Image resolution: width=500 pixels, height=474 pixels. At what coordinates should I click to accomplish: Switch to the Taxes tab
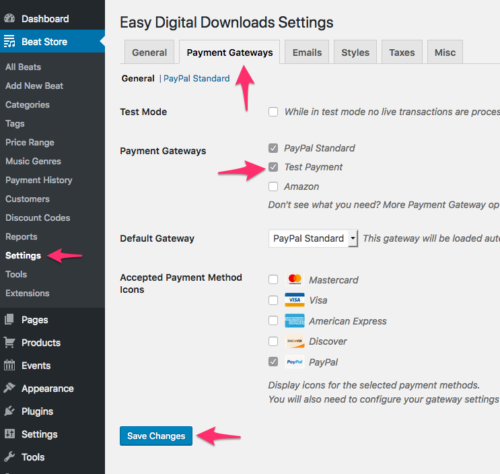click(402, 52)
